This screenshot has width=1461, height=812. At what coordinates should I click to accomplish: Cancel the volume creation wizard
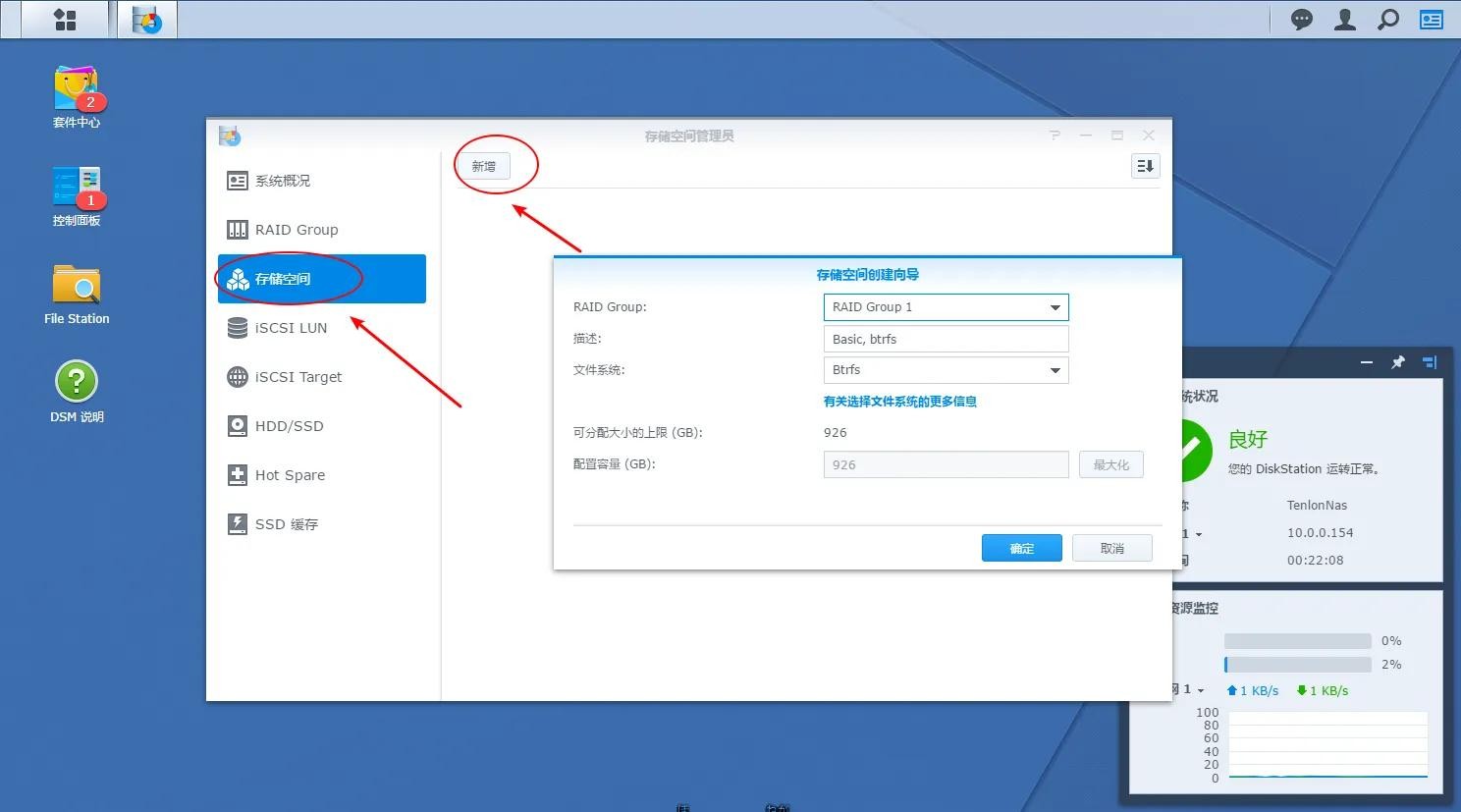[x=1111, y=548]
